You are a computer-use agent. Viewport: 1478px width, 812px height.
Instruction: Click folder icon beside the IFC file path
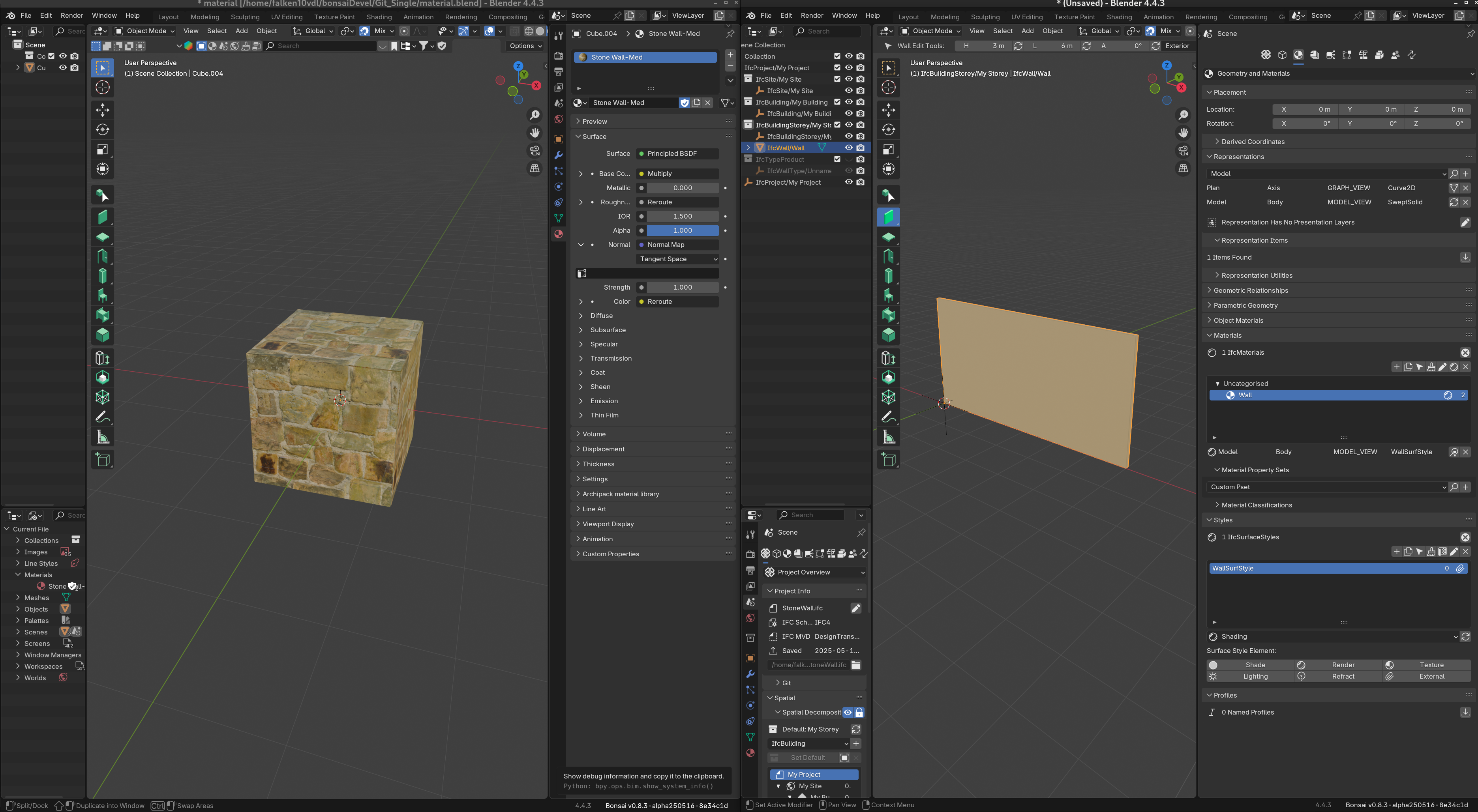pyautogui.click(x=855, y=665)
